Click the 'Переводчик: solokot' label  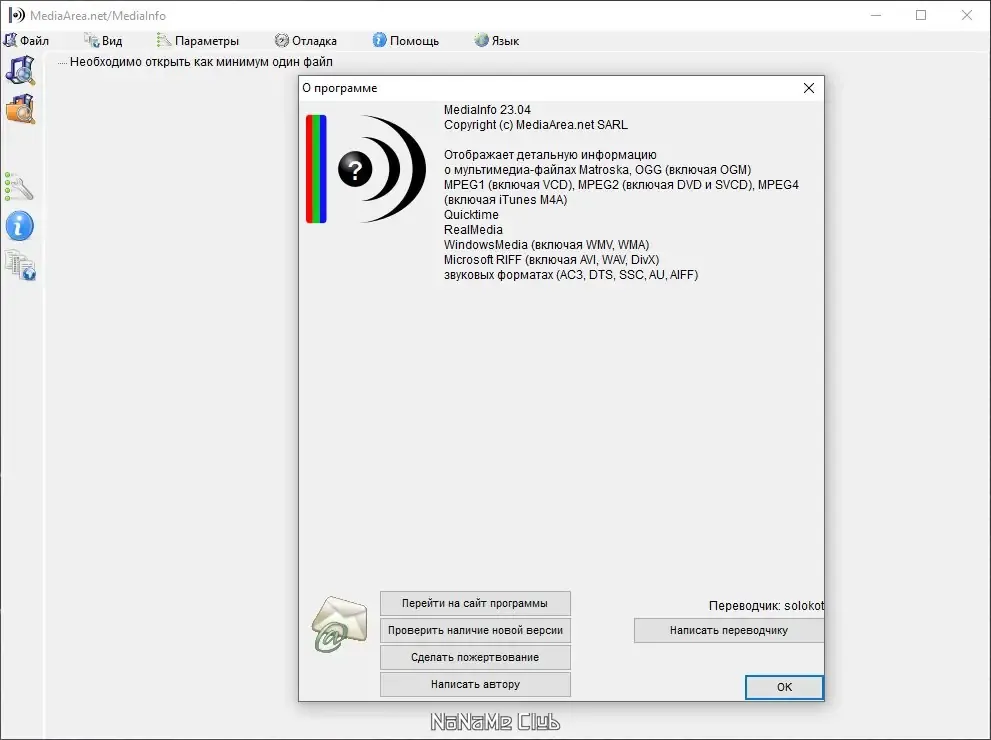click(766, 605)
